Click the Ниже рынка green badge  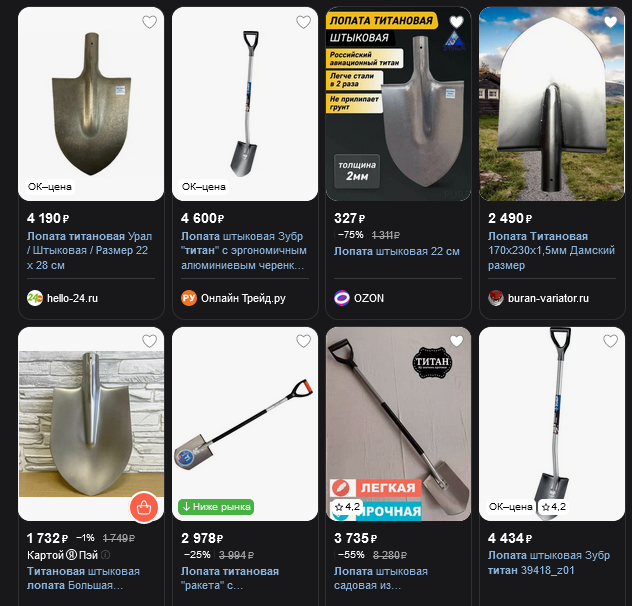pos(216,507)
